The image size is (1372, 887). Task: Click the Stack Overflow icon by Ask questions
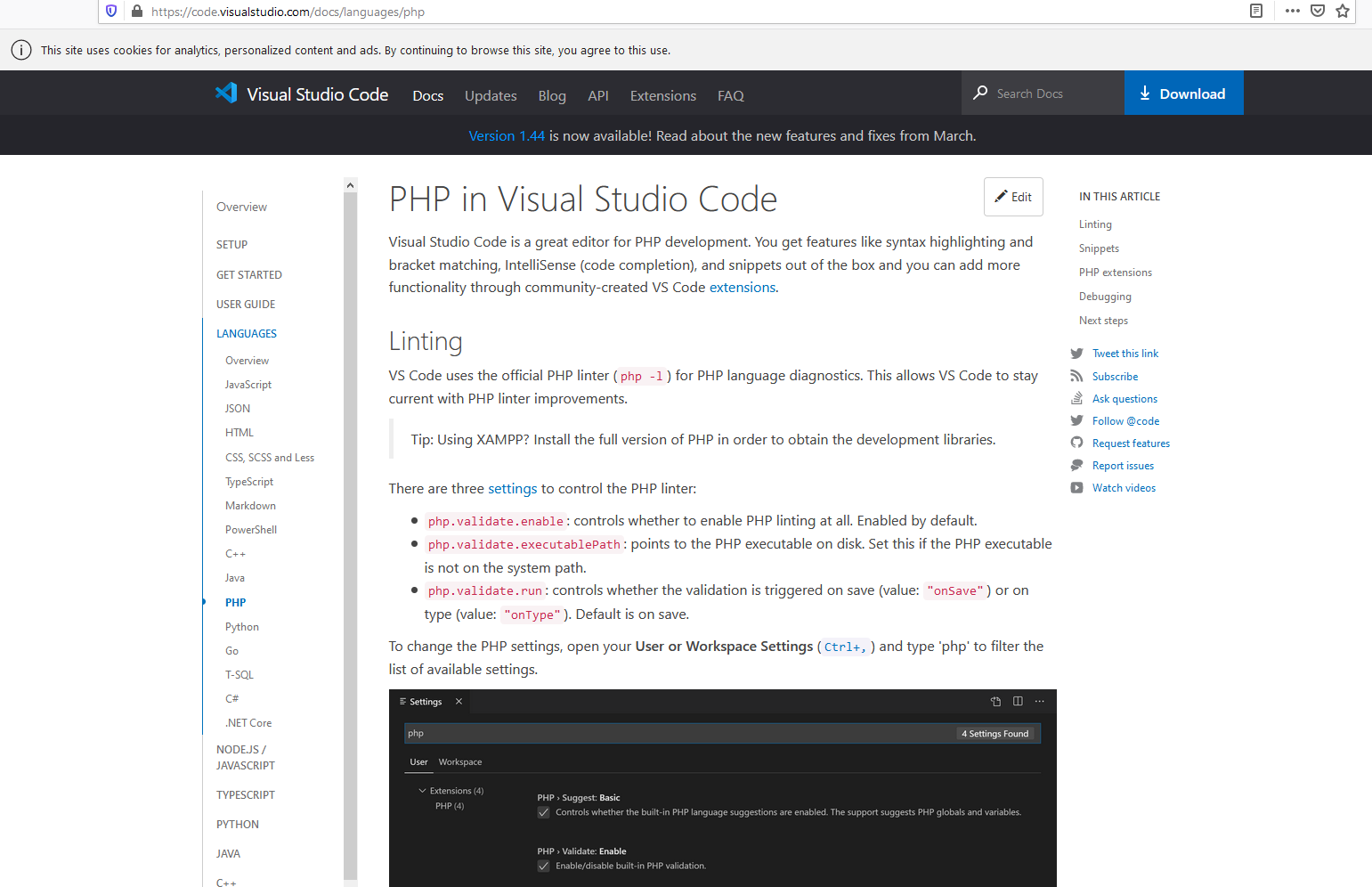pyautogui.click(x=1076, y=398)
